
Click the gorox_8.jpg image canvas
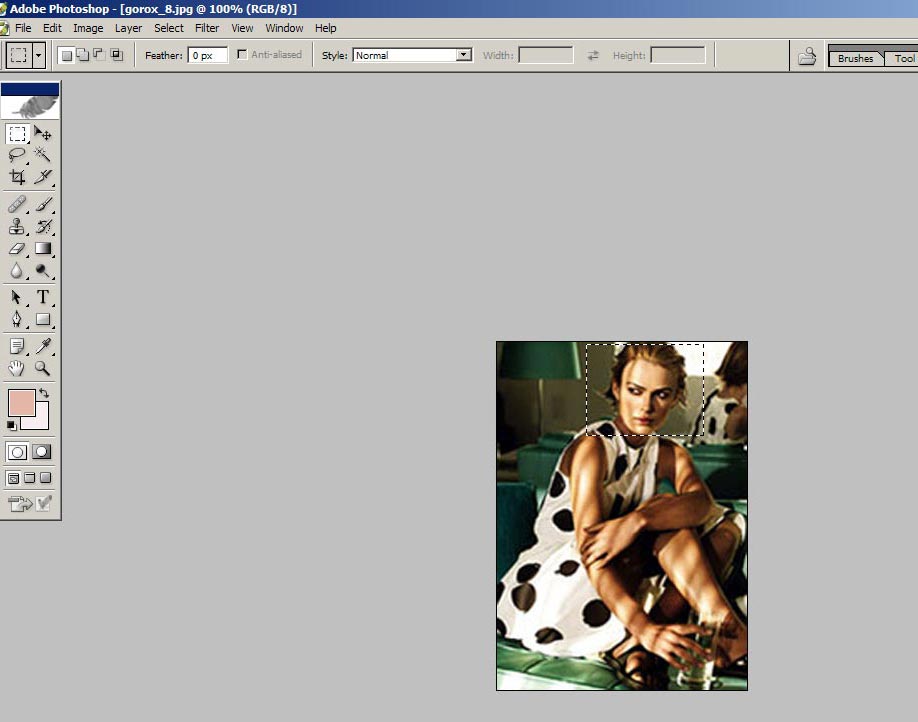[622, 516]
